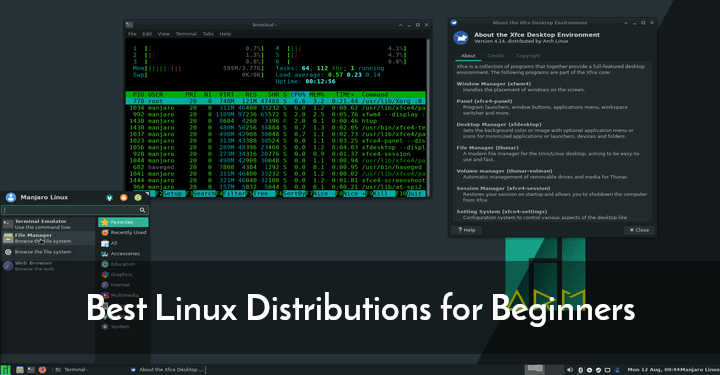Click the display monitor icon in the tray
The image size is (720, 375).
(608, 370)
